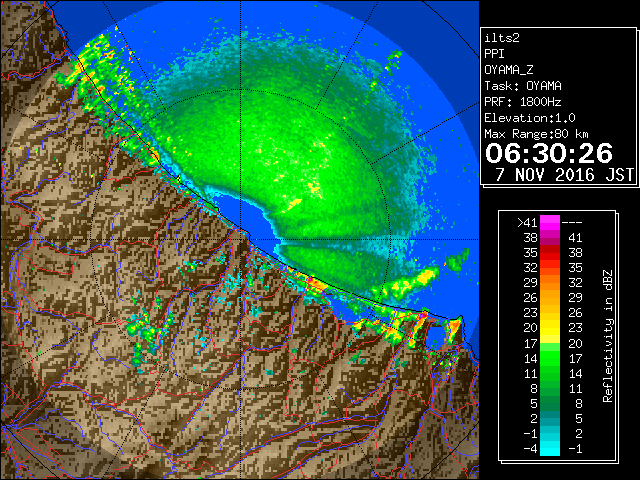Pick the magenta swatch in the reflectivity legend
The height and width of the screenshot is (480, 640).
click(550, 223)
